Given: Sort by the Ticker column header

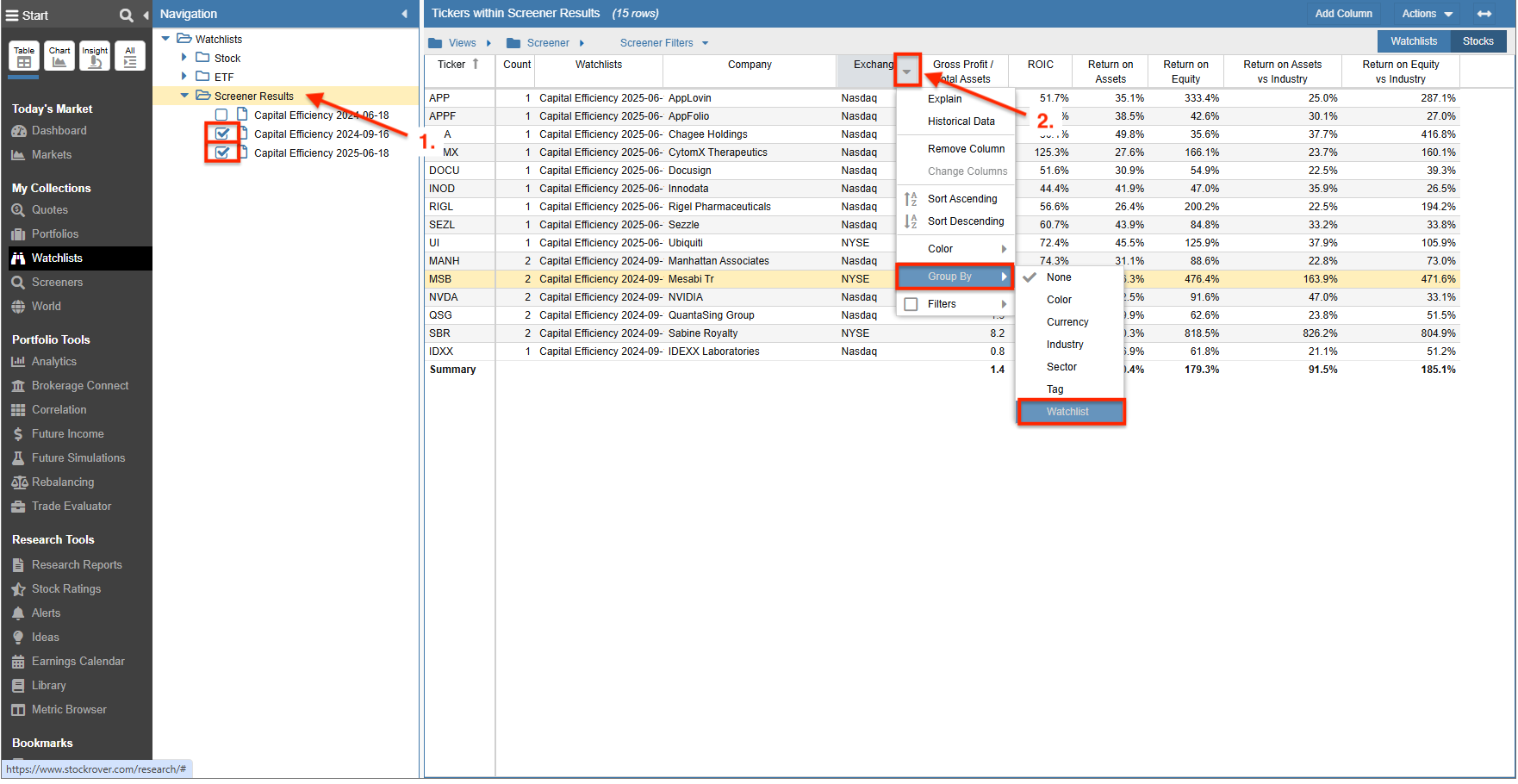Looking at the screenshot, I should coord(459,71).
